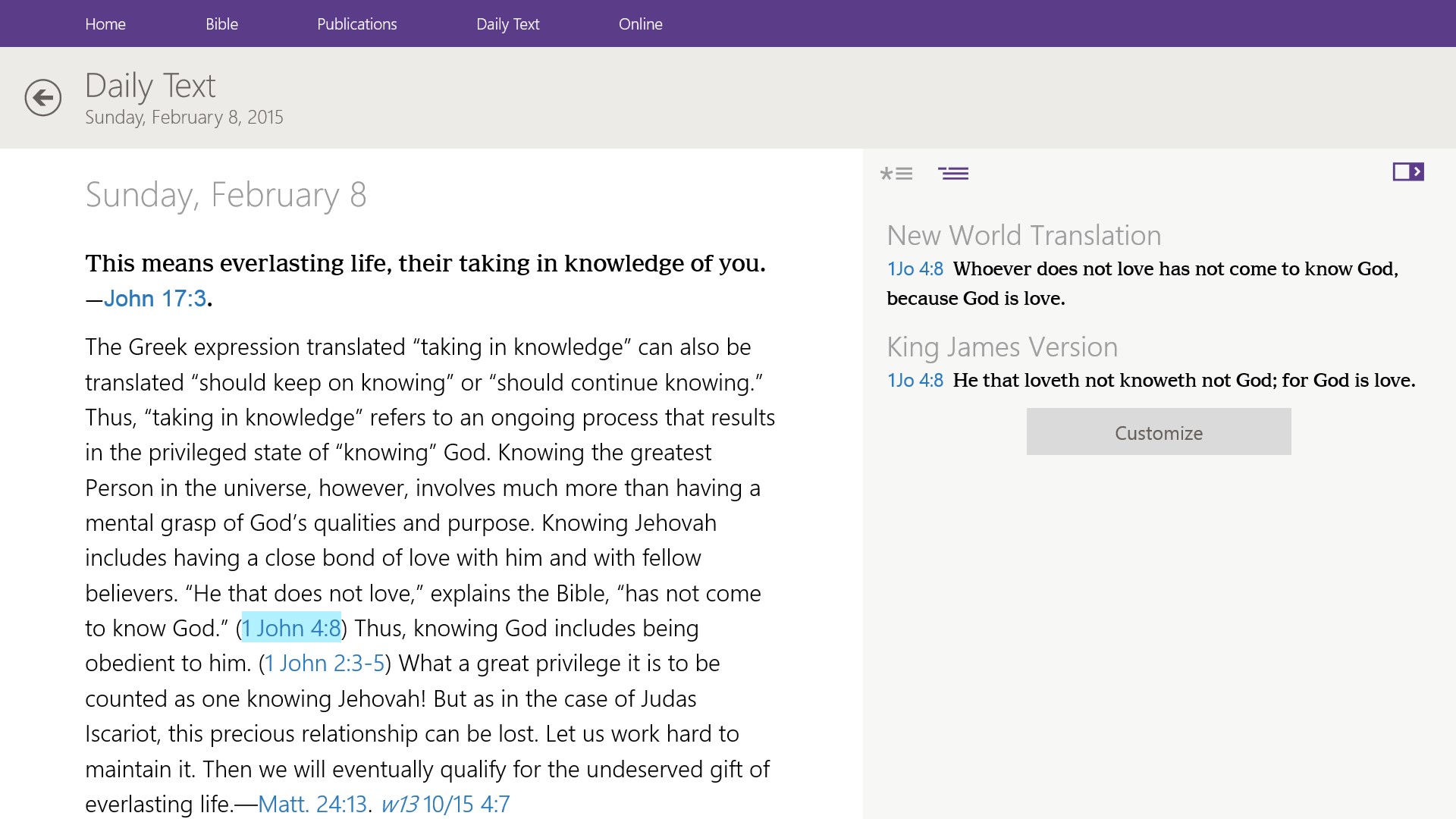This screenshot has height=819, width=1456.
Task: Collapse the study pane with the panel-arrow icon
Action: [1409, 171]
